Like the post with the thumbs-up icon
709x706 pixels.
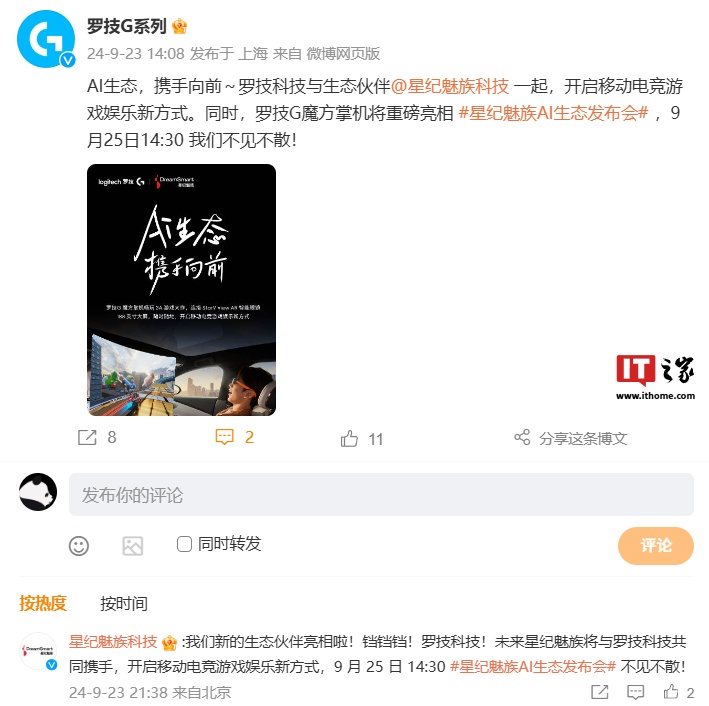[349, 439]
